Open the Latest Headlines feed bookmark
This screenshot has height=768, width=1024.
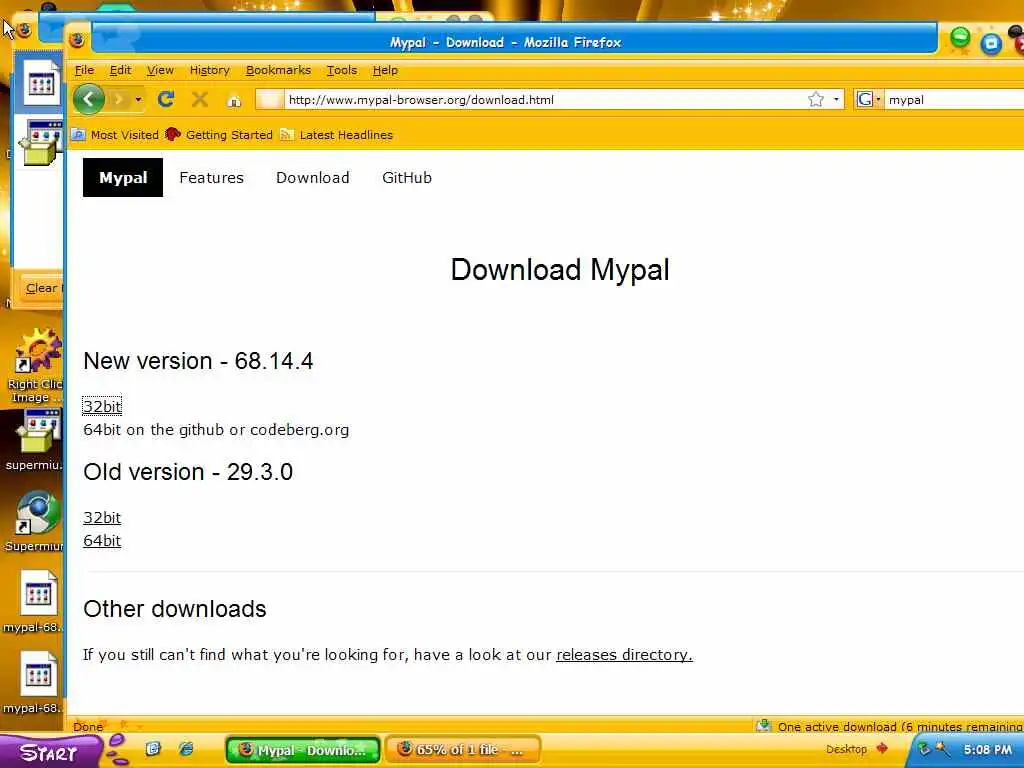point(336,135)
